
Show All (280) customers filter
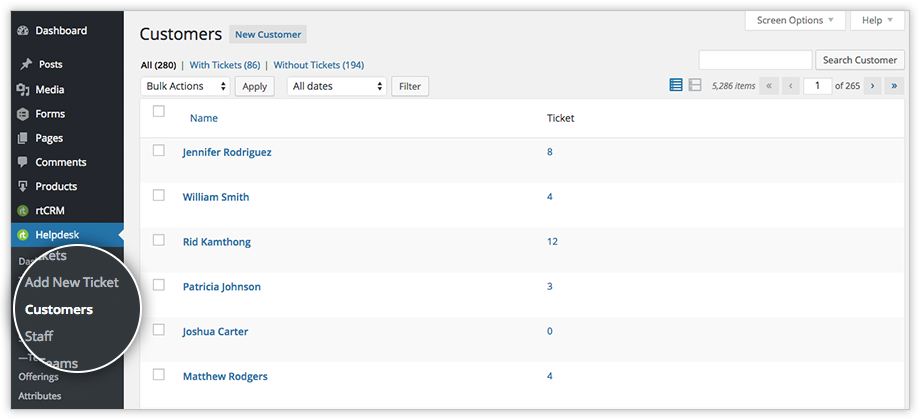point(158,66)
